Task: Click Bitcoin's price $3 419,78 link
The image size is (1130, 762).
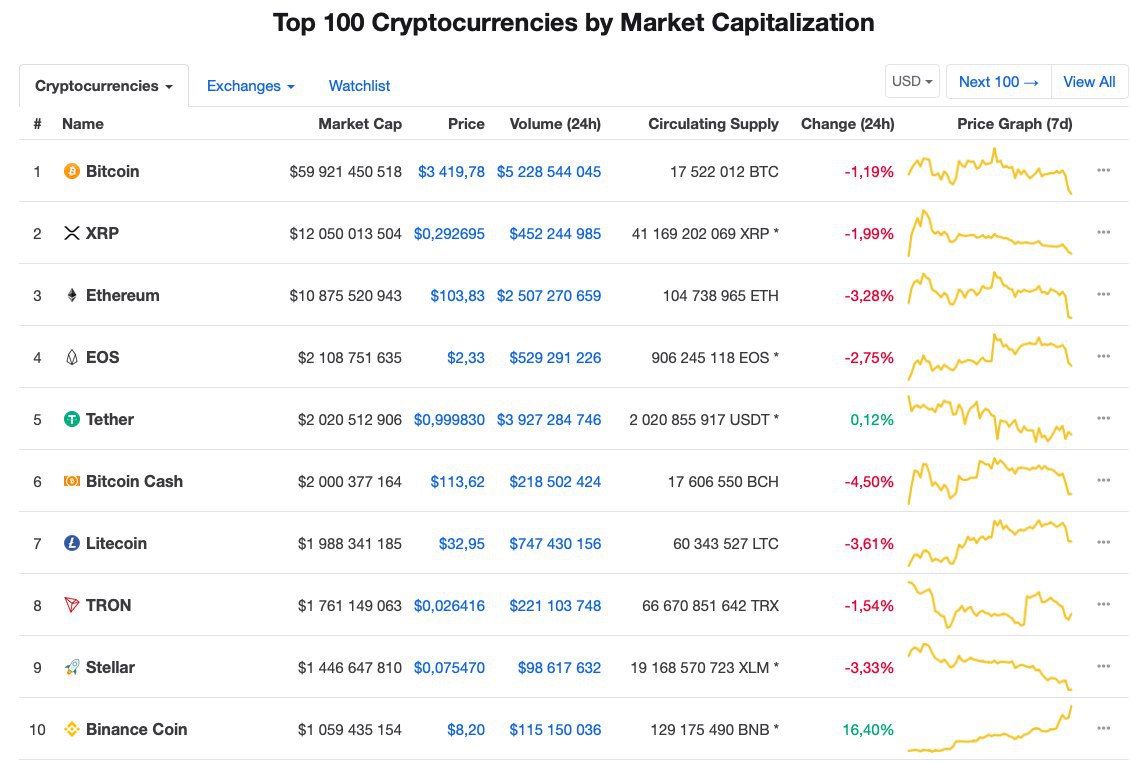Action: [x=451, y=171]
